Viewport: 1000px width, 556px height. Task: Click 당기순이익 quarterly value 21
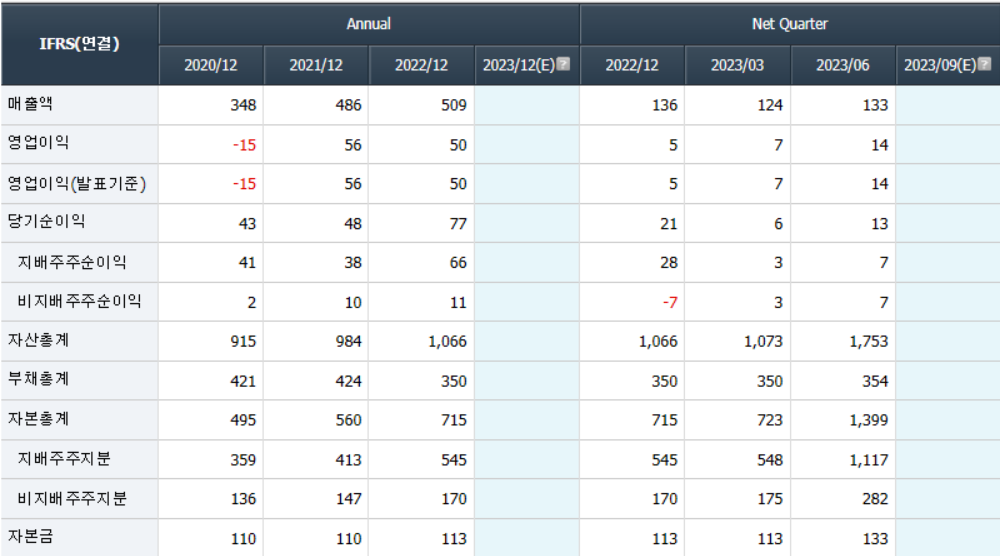tap(668, 224)
